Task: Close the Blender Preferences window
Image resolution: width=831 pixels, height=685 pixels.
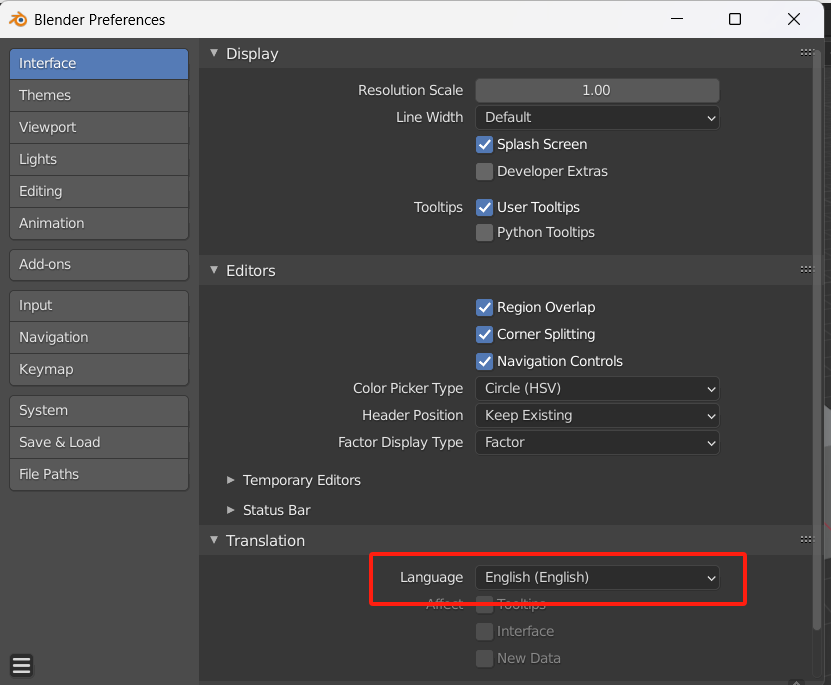Action: point(793,19)
